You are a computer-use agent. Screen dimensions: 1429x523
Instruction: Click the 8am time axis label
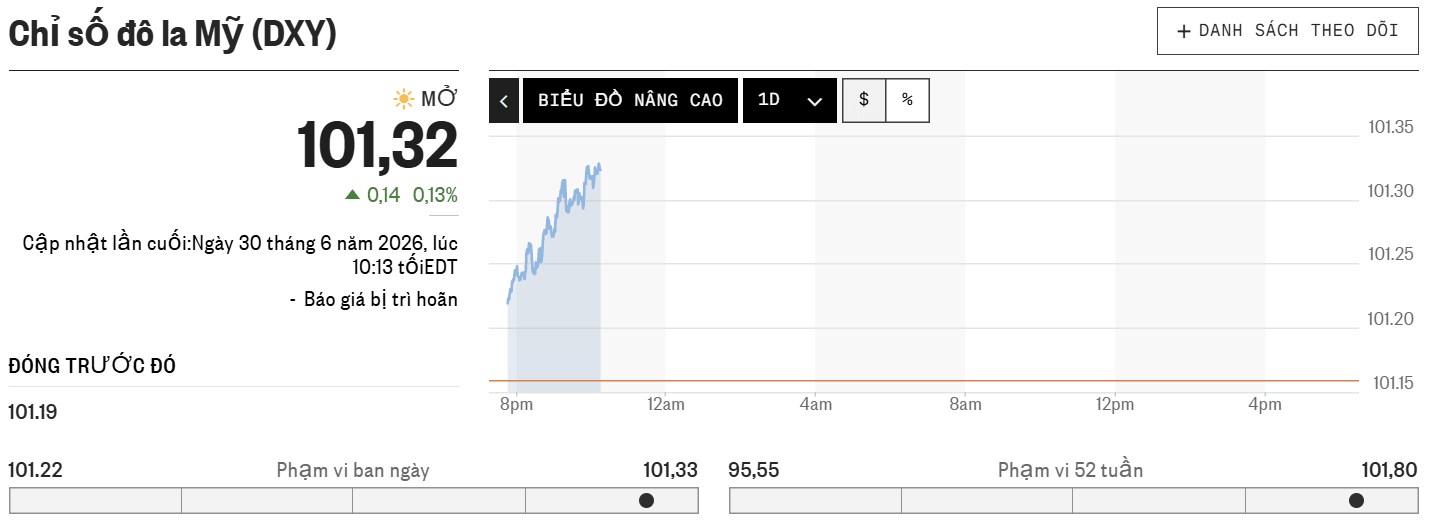pyautogui.click(x=965, y=405)
